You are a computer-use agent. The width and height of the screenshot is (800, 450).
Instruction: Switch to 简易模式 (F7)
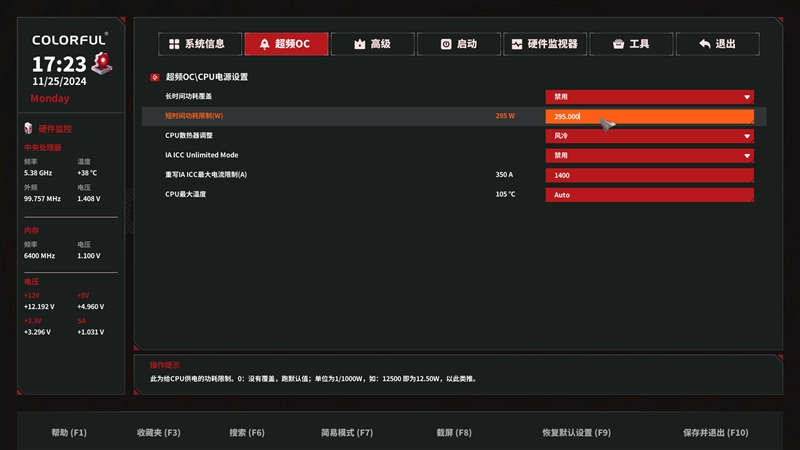[x=347, y=432]
